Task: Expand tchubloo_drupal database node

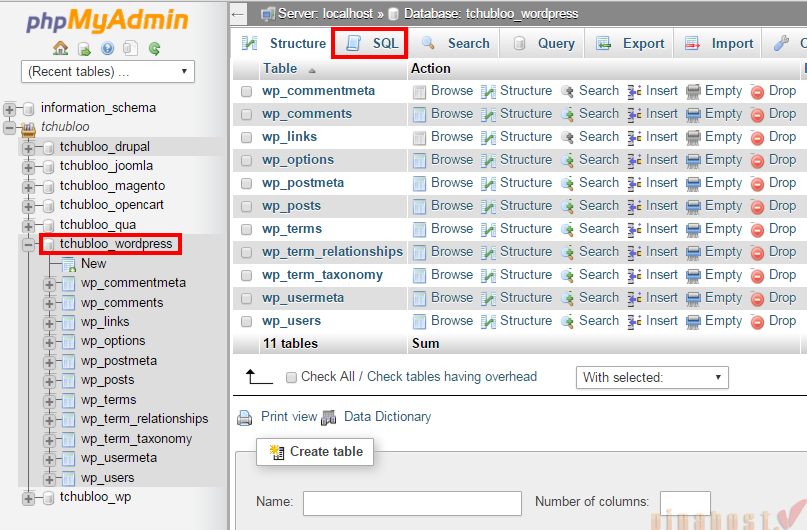Action: click(x=28, y=148)
